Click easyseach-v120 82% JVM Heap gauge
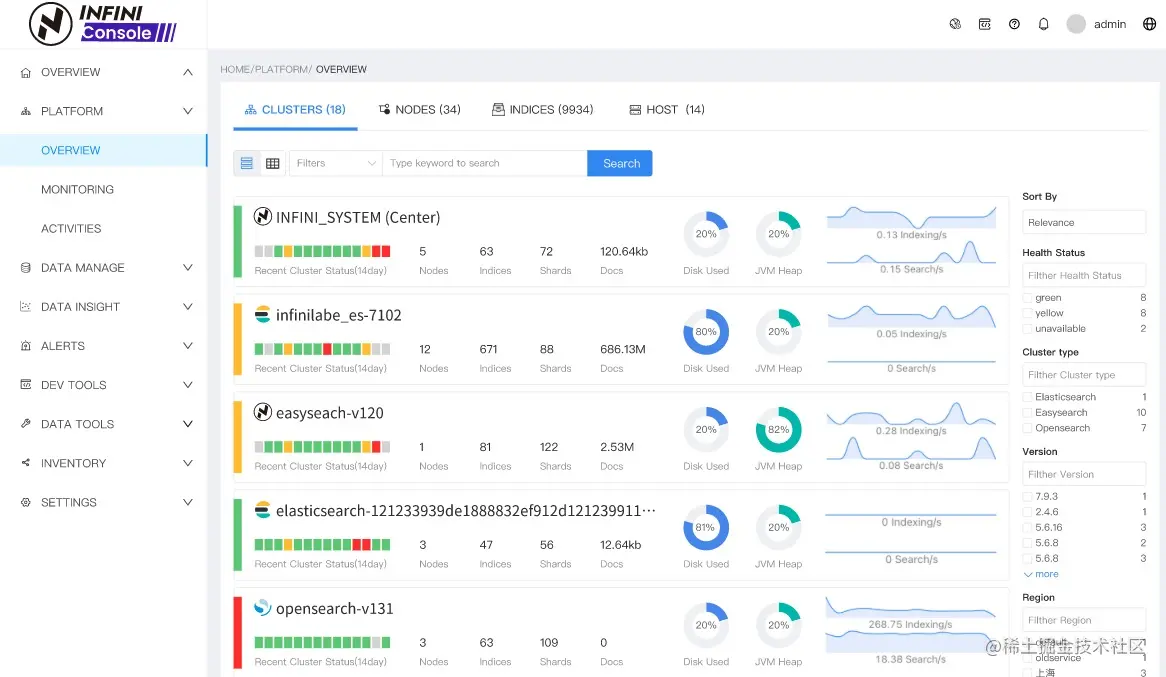 tap(779, 429)
